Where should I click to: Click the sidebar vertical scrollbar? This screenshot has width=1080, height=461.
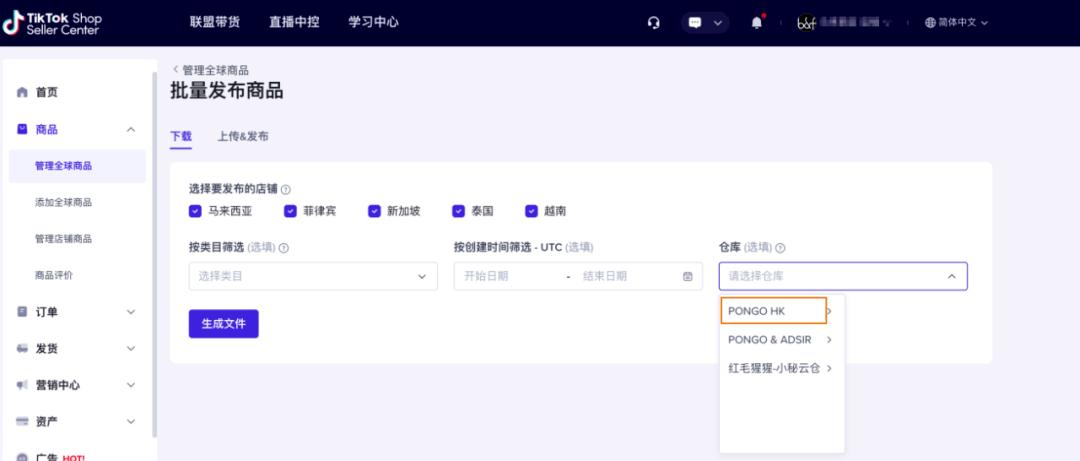click(154, 255)
